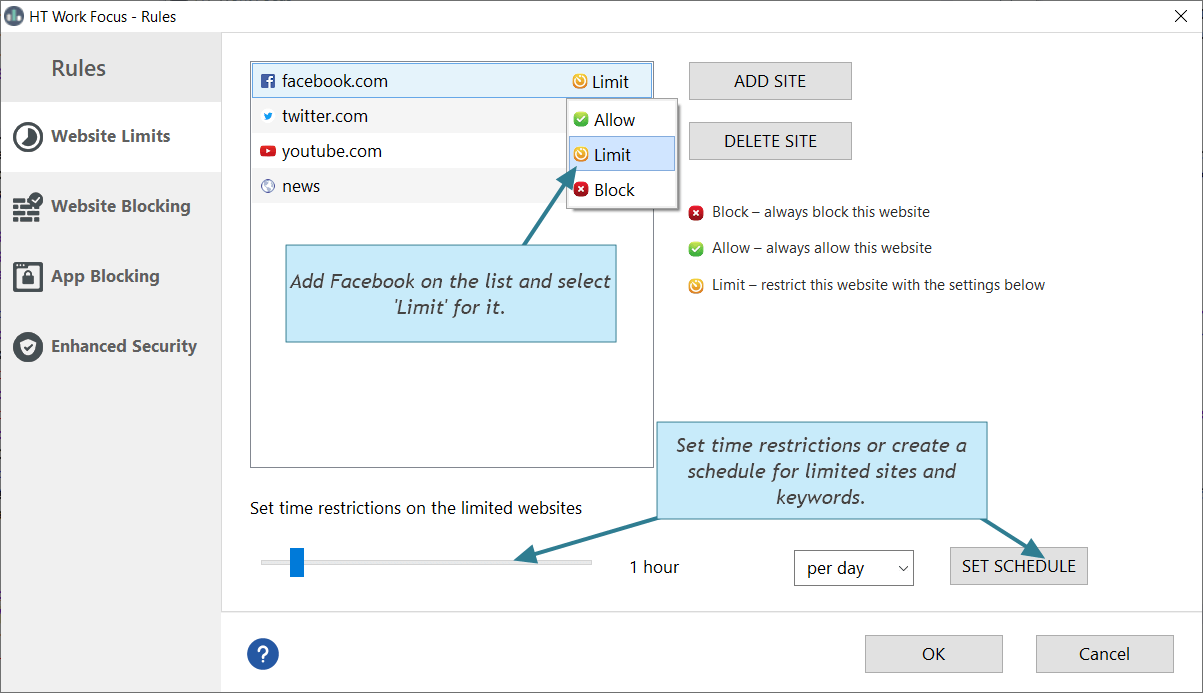Click 'Block – always block this website' text
Image resolution: width=1203 pixels, height=693 pixels.
(821, 212)
